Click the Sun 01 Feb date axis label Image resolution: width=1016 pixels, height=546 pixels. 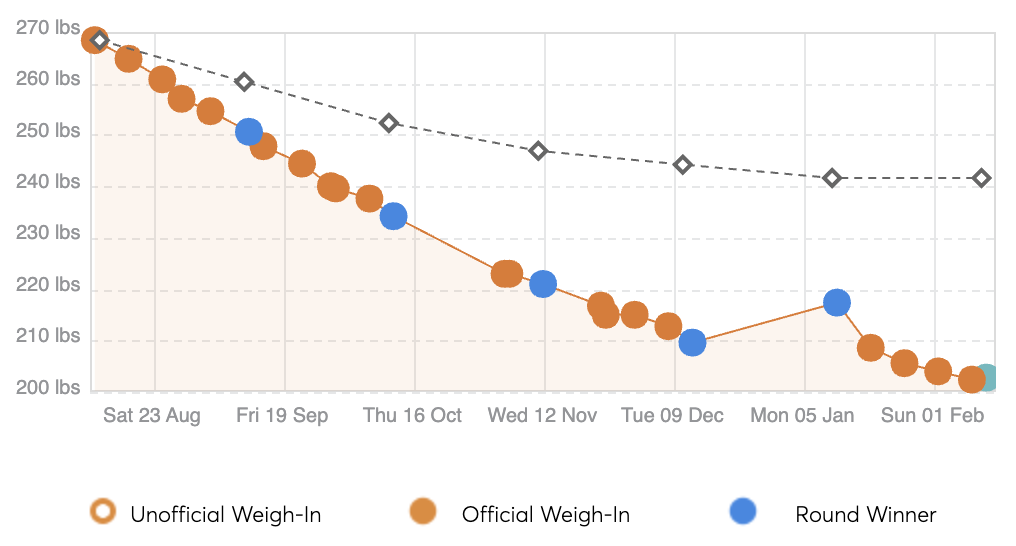pyautogui.click(x=932, y=416)
